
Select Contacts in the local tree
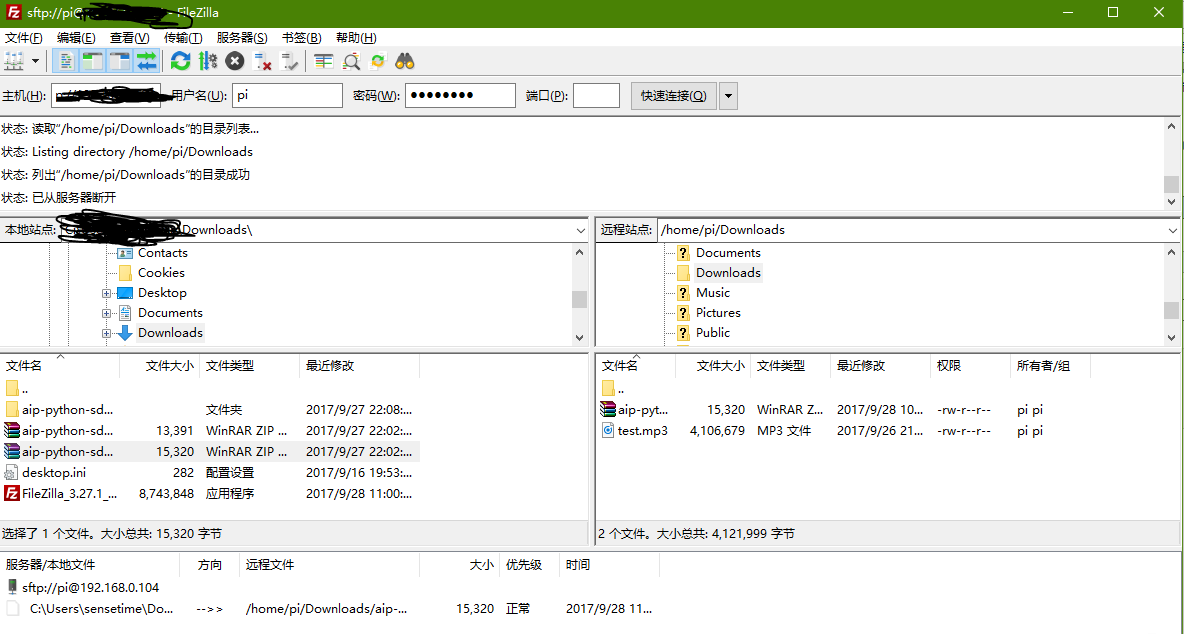[162, 253]
